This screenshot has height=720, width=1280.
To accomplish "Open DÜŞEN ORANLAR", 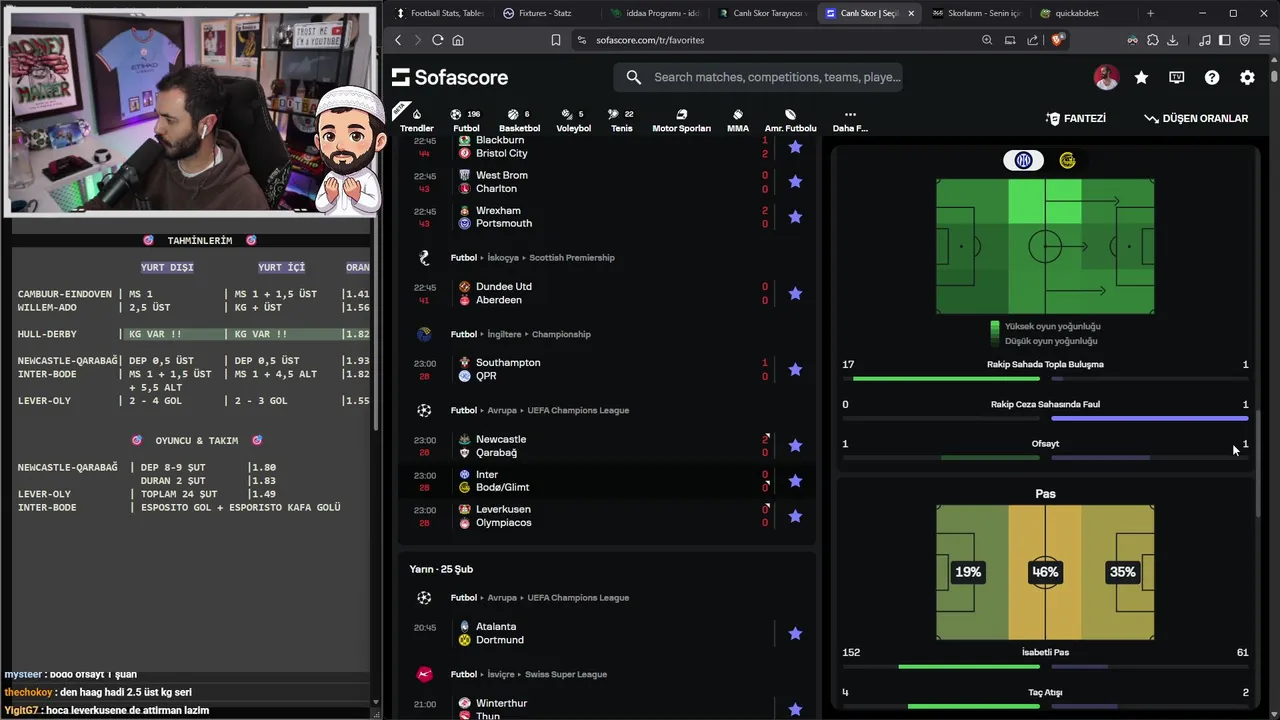I will 1196,118.
